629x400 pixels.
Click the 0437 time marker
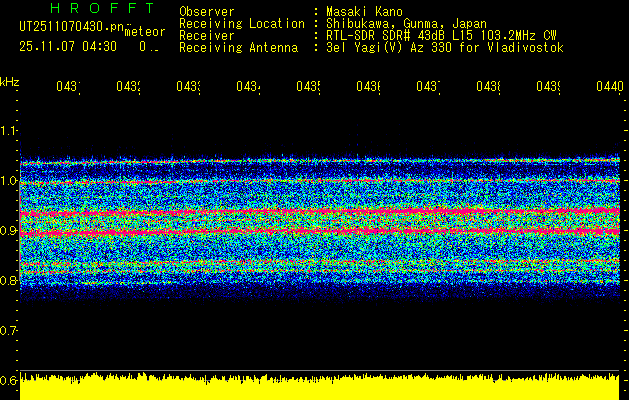click(x=428, y=86)
